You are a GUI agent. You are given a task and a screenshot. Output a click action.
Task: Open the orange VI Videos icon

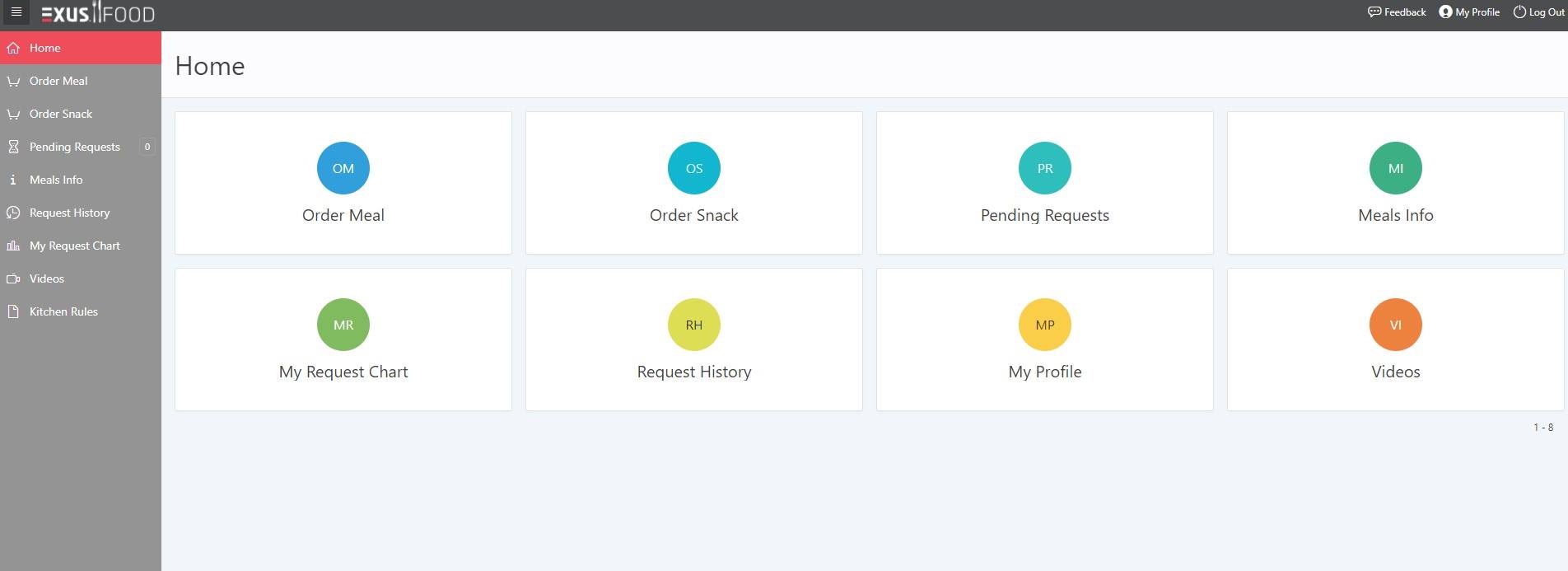(1396, 325)
